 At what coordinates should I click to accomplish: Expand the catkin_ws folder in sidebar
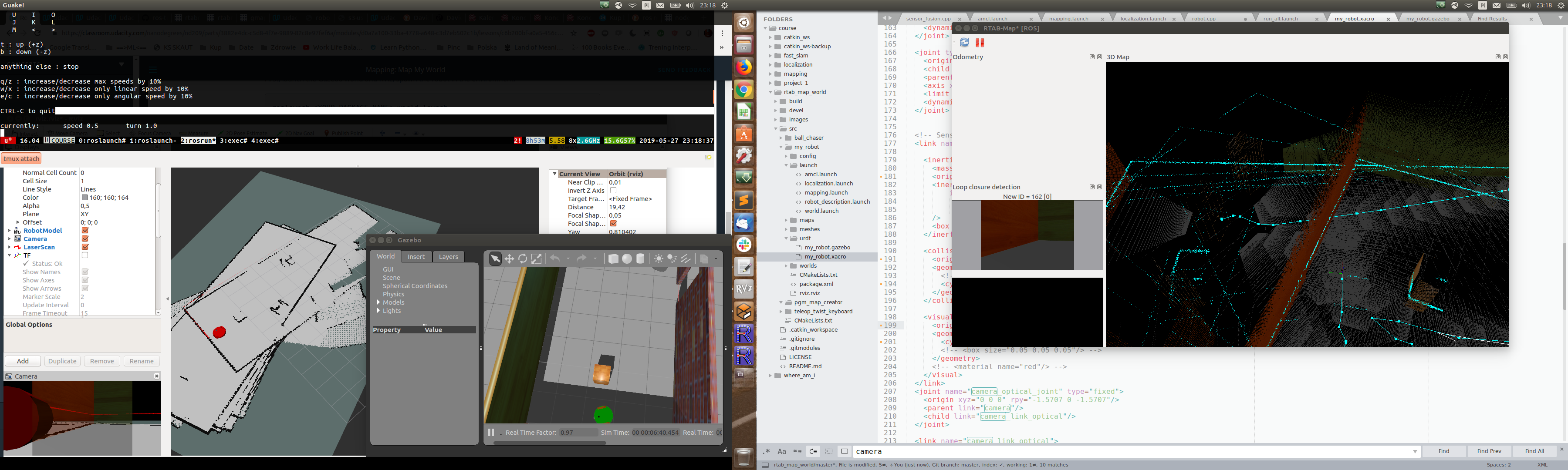click(770, 37)
